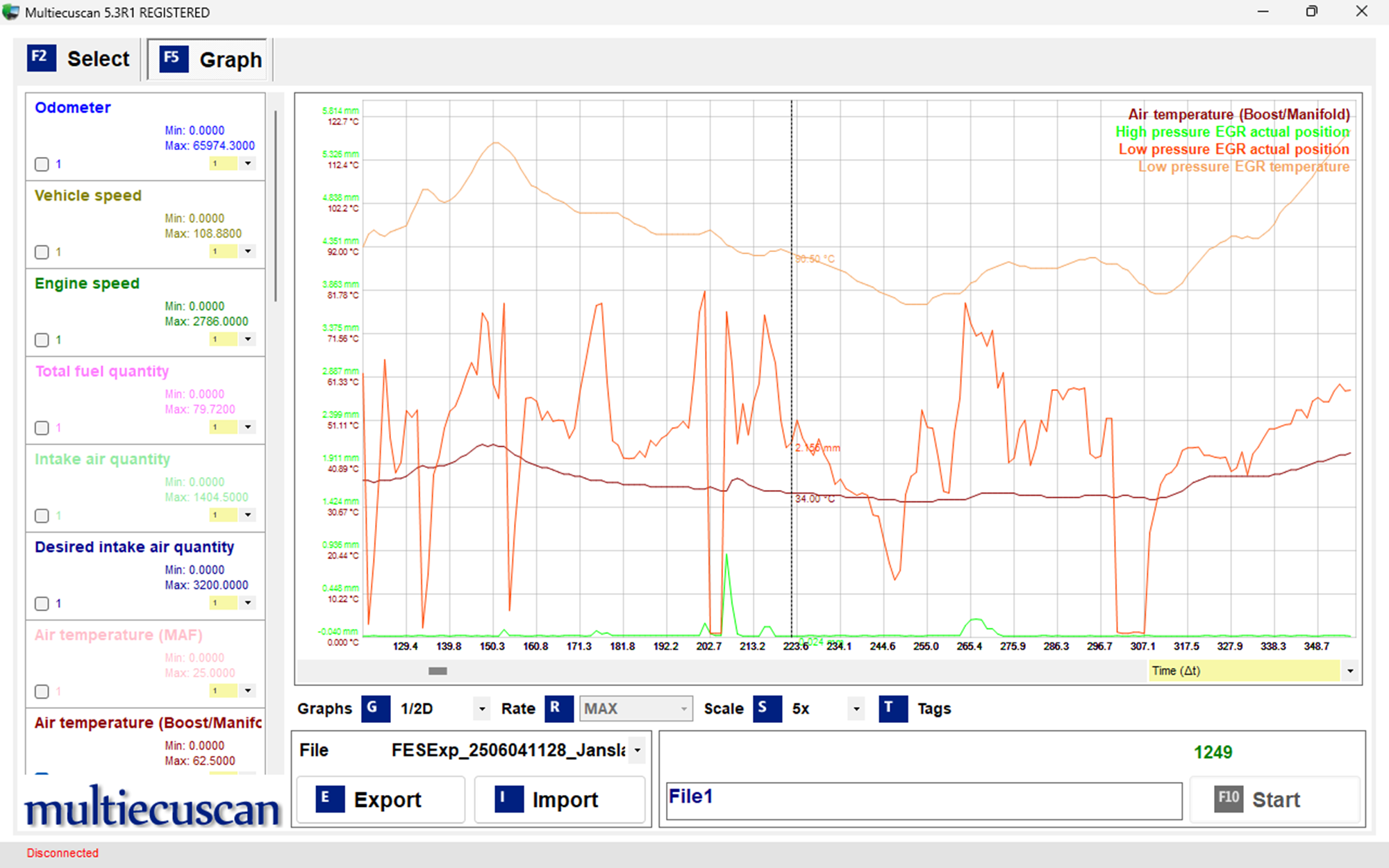Click the Vehicle speed yellow axis selector

224,251
